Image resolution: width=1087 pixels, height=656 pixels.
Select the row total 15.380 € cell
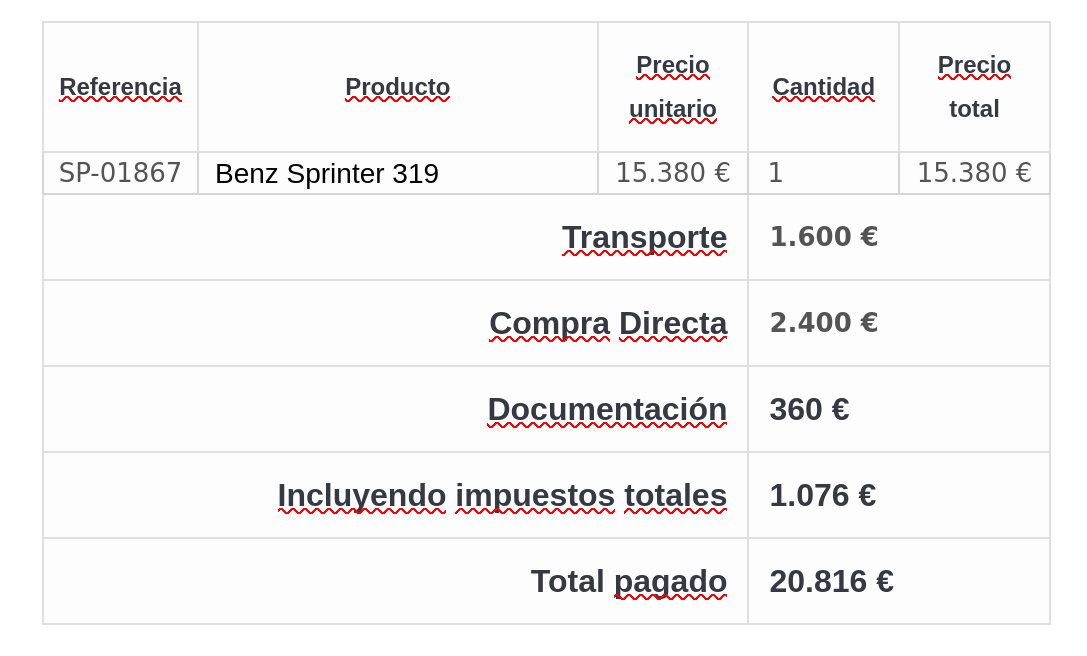pos(973,173)
